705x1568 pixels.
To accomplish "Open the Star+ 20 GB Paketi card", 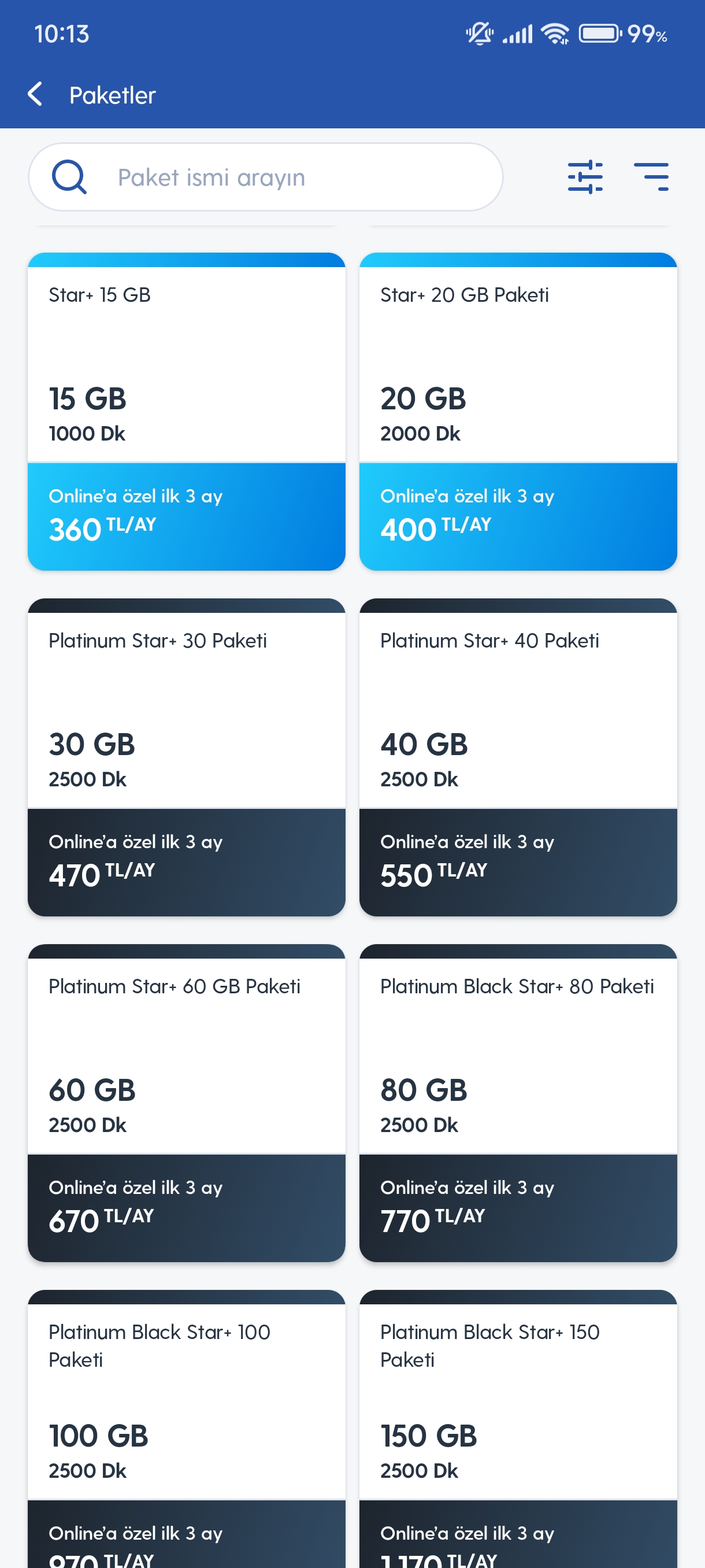I will [518, 412].
